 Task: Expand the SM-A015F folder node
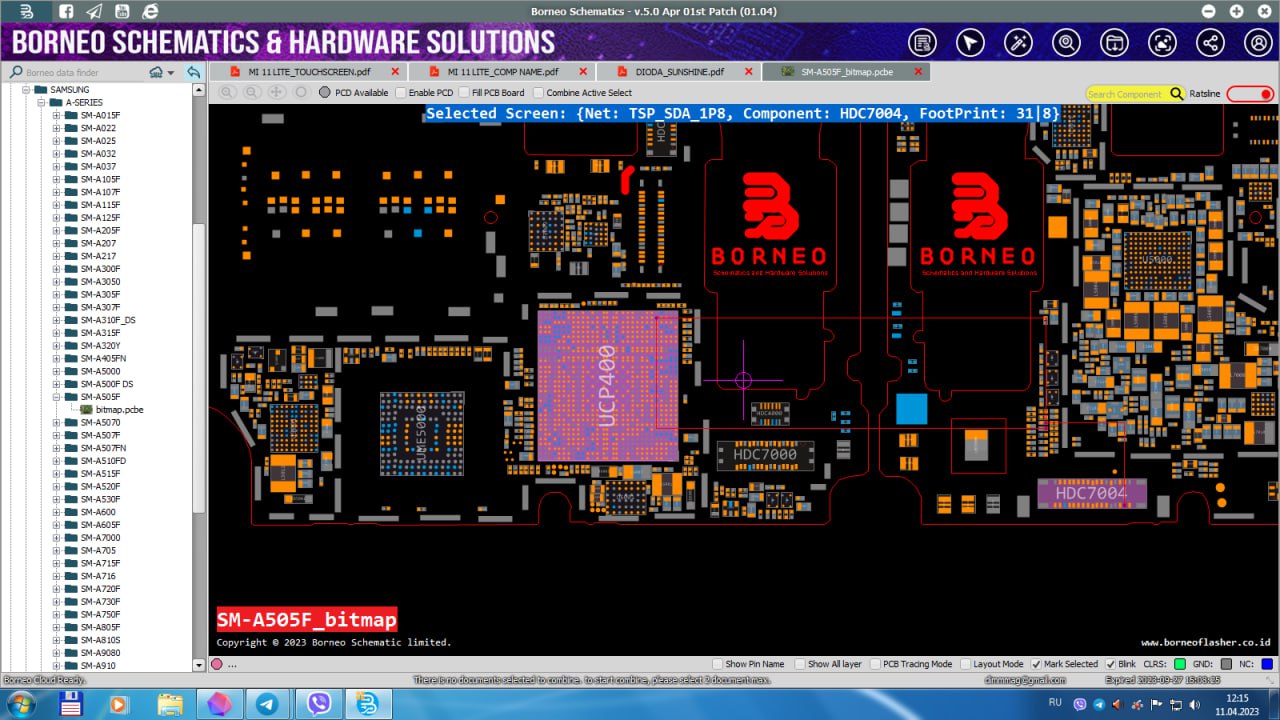(x=56, y=115)
